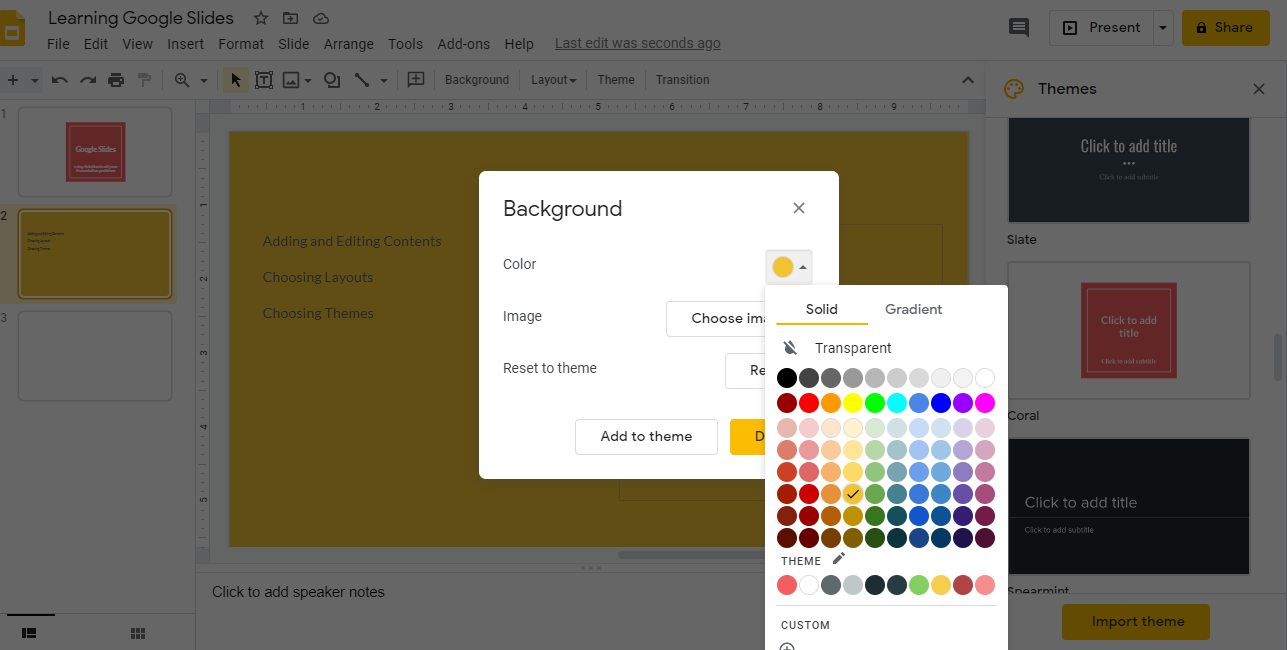Screen dimensions: 1287x650
Task: Open the Arrange menu
Action: click(x=348, y=44)
